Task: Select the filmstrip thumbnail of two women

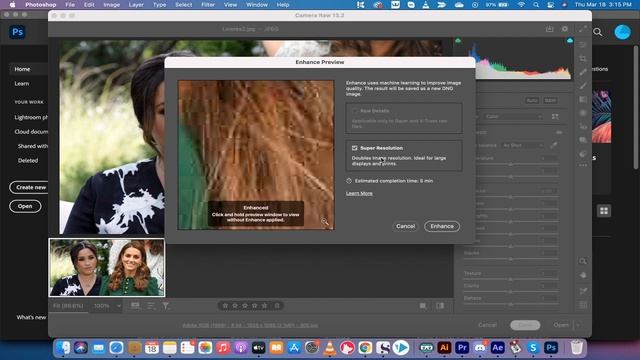Action: (x=107, y=267)
